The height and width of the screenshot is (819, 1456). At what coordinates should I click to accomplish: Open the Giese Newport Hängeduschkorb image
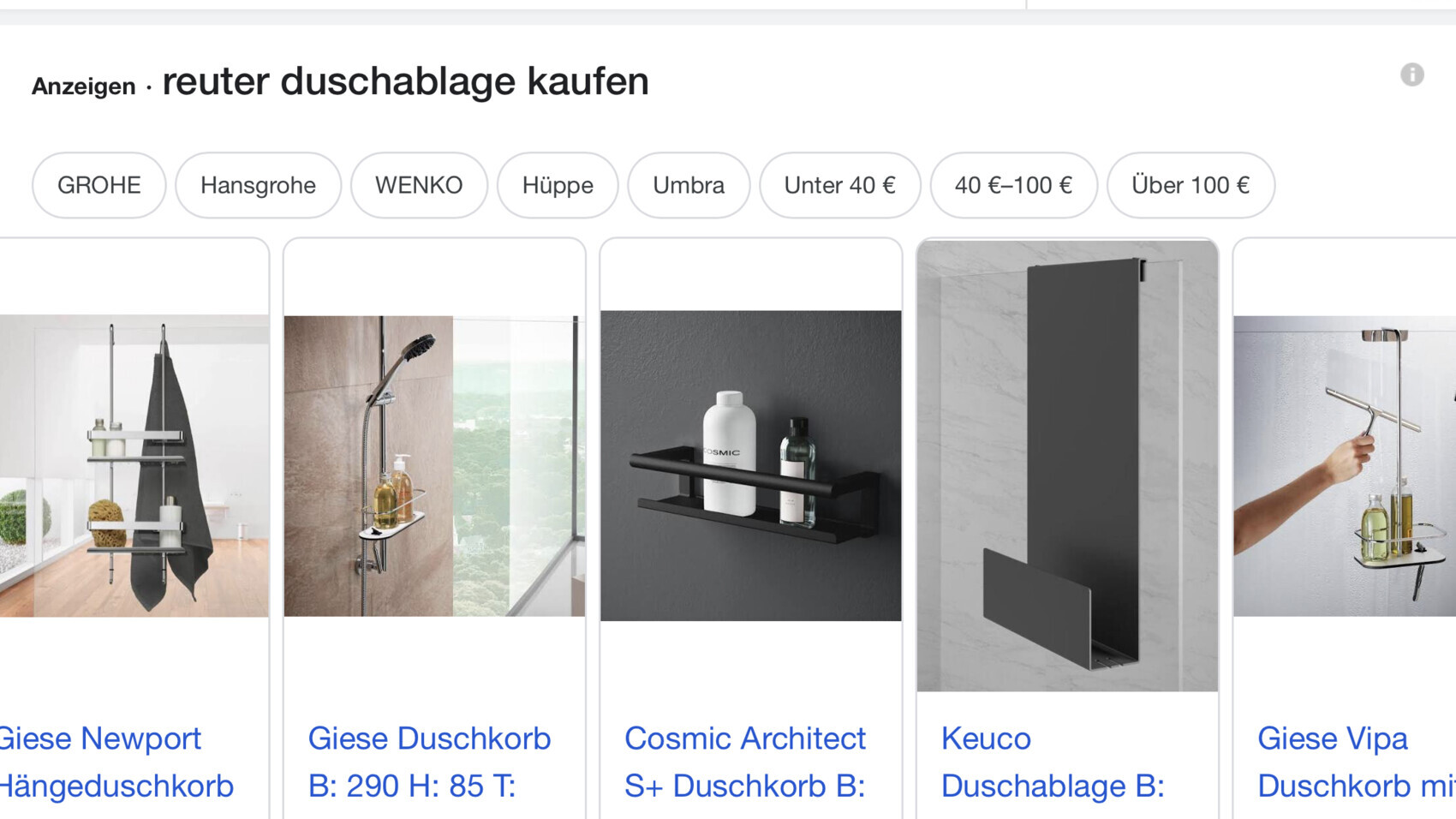(134, 465)
